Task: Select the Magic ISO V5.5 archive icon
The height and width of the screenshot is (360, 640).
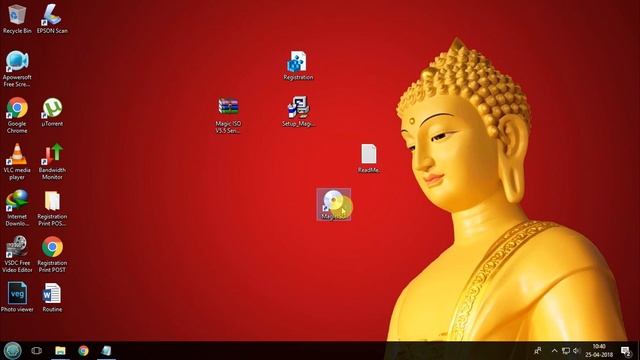Action: (228, 115)
